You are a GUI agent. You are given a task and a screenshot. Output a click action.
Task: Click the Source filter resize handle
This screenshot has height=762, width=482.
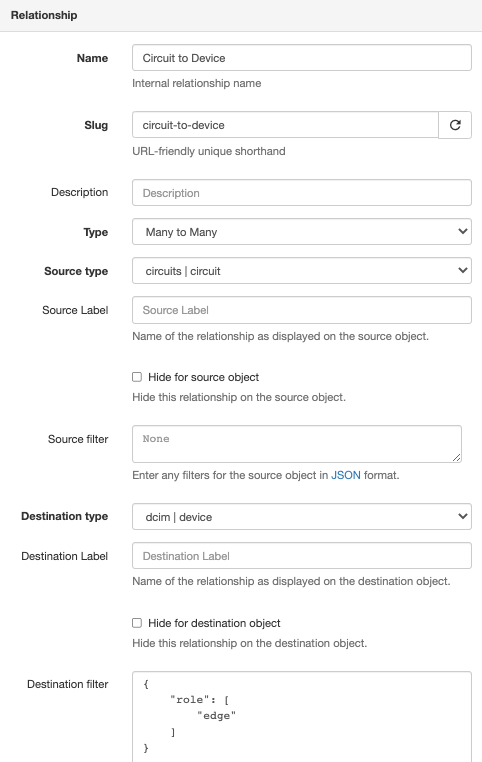456,457
